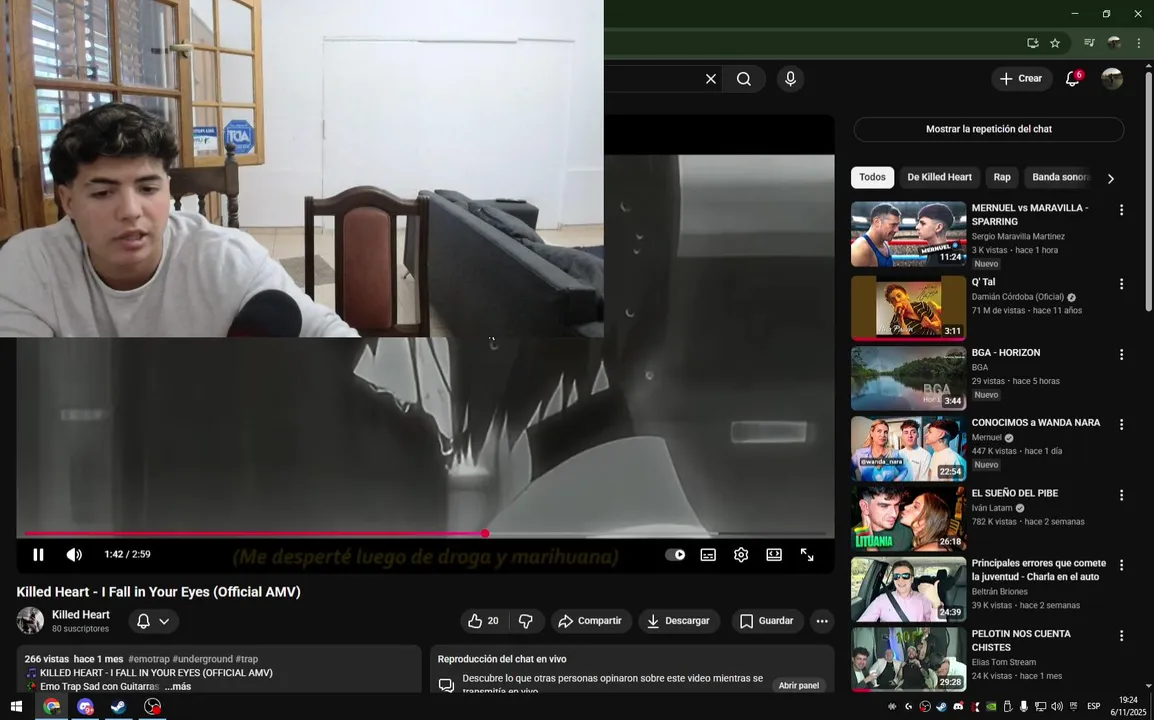The image size is (1154, 720).
Task: Open EL SUEÑO DEL PIBE video title
Action: pos(1014,493)
